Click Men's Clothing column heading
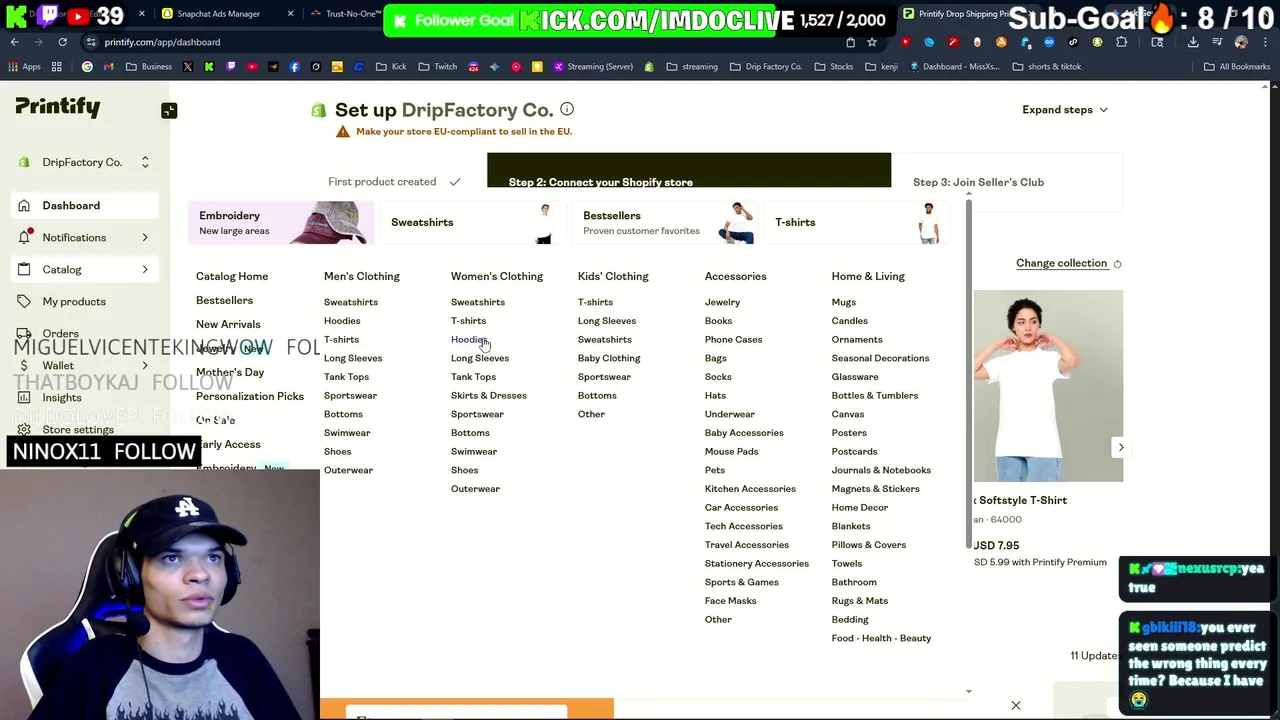 361,276
